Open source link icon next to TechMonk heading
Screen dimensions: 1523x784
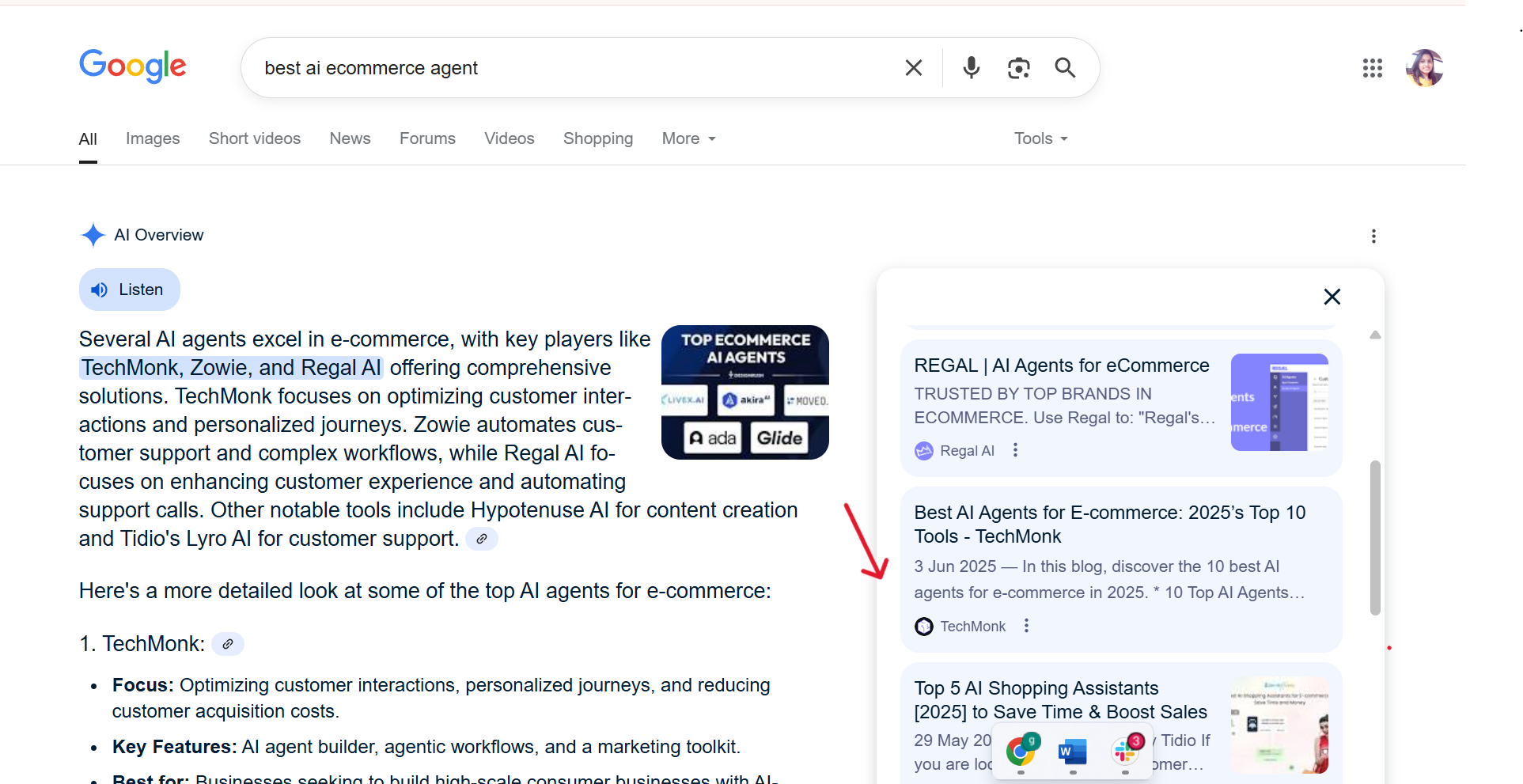click(x=227, y=644)
